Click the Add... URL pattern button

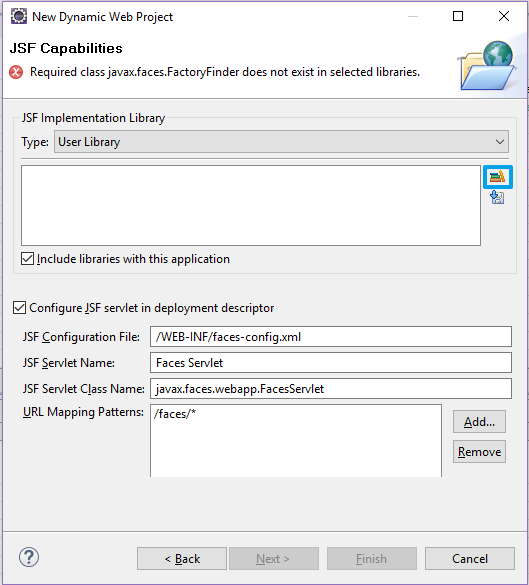pyautogui.click(x=479, y=422)
